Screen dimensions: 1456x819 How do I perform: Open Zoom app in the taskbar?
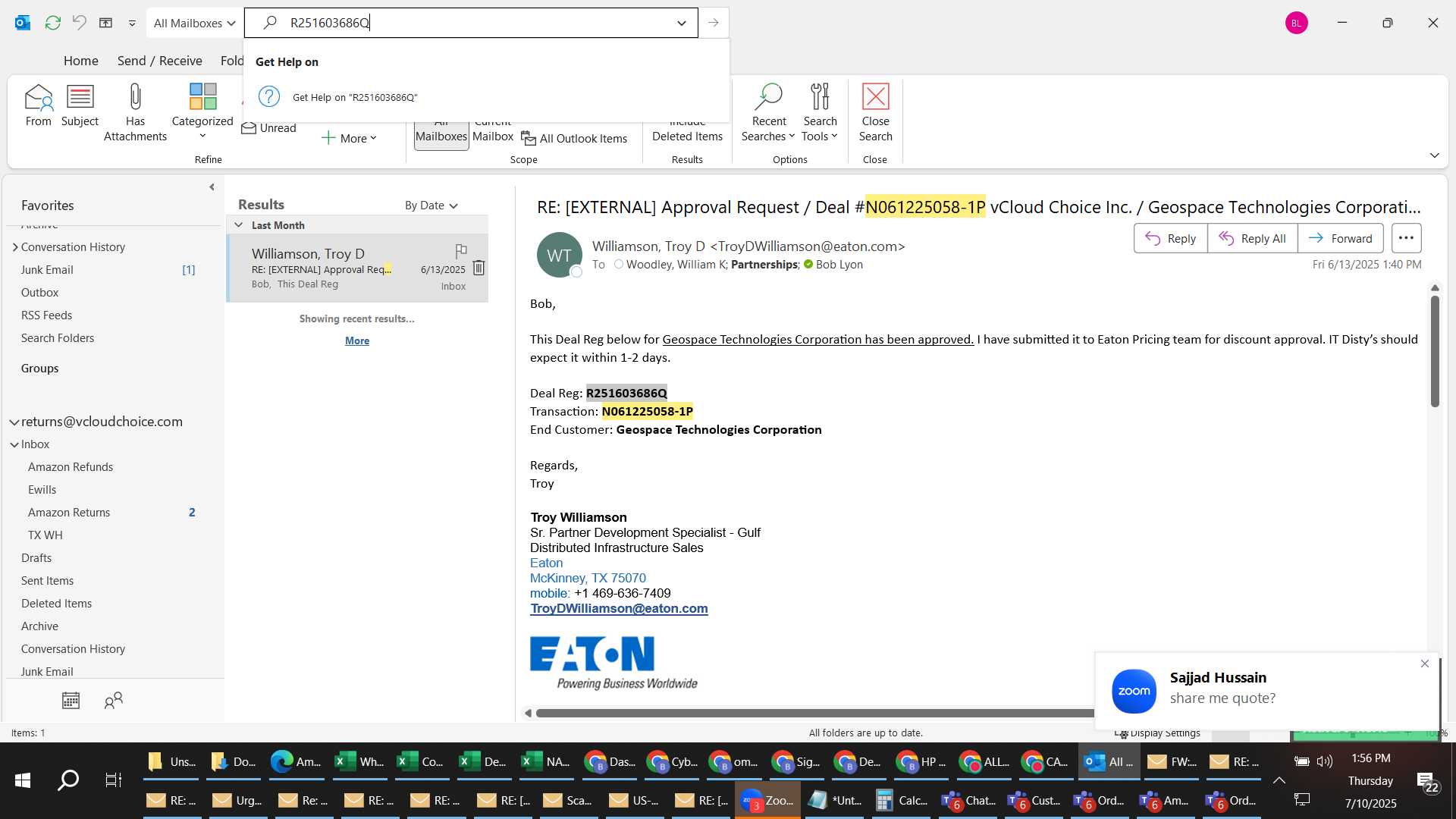[767, 800]
